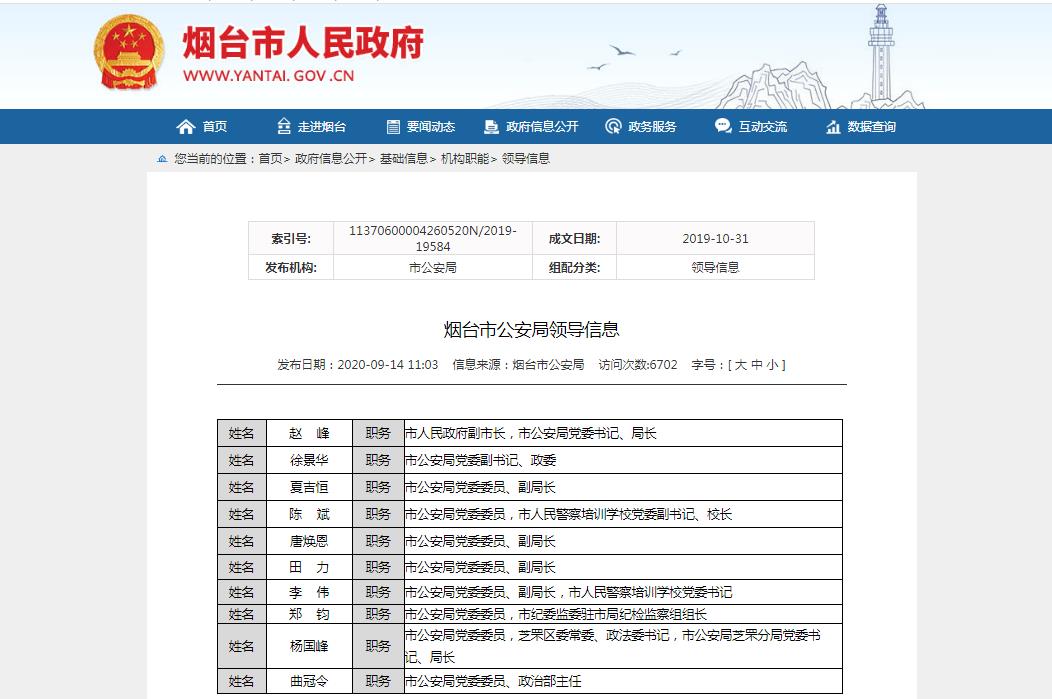Click the name 唐焕恩
1052x699 pixels.
[309, 541]
